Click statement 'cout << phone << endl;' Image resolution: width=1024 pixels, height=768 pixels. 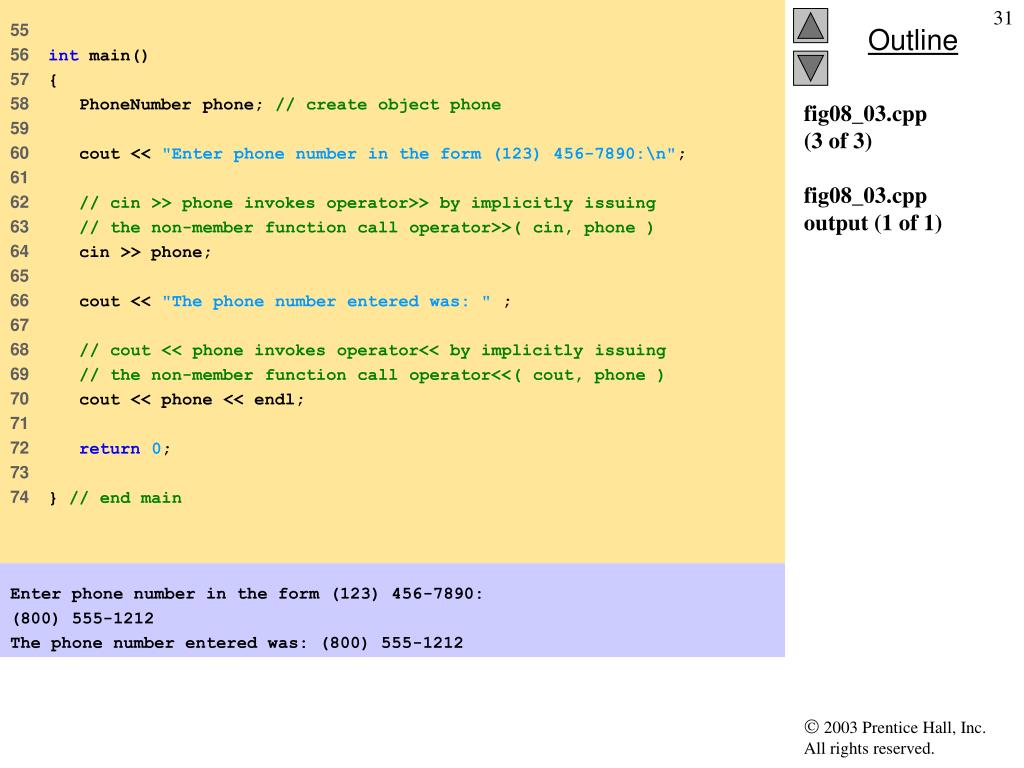point(191,400)
